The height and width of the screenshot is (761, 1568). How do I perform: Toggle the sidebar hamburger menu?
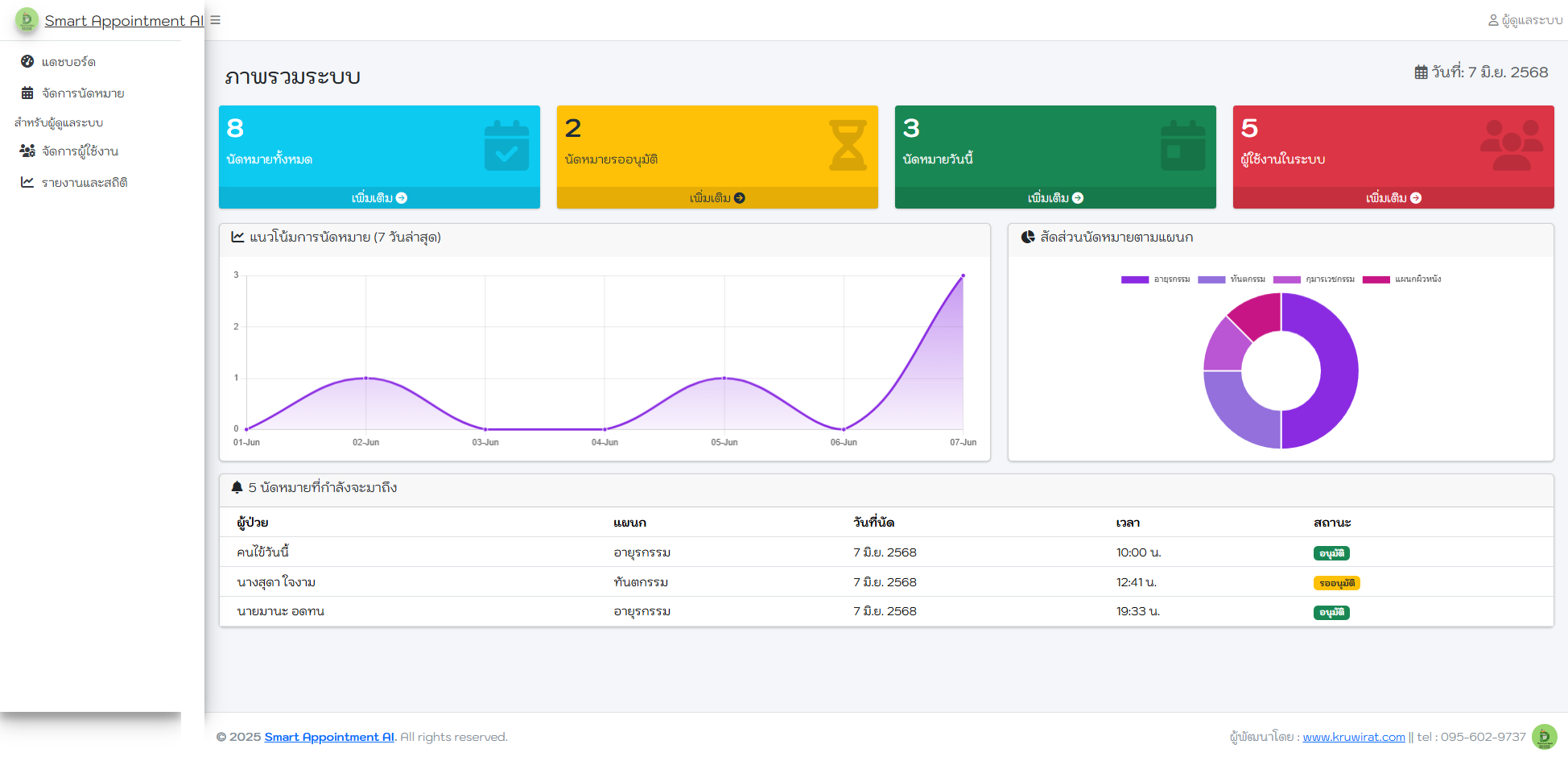(215, 20)
